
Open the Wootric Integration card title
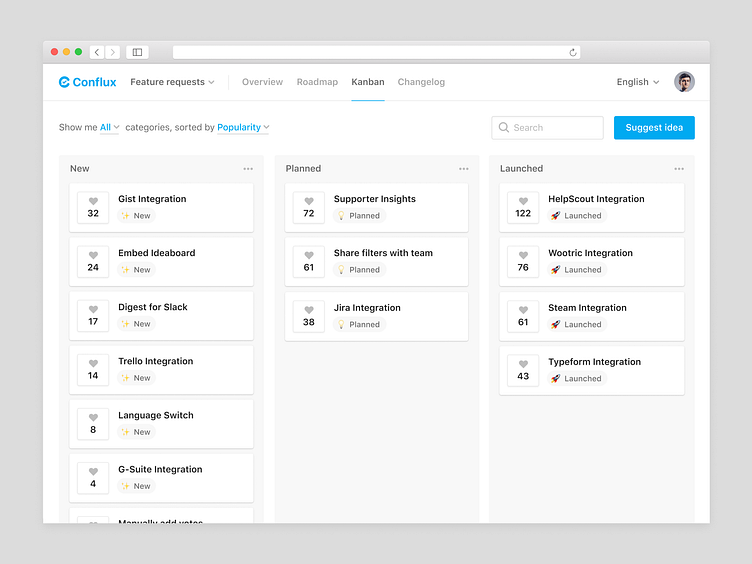(x=590, y=253)
